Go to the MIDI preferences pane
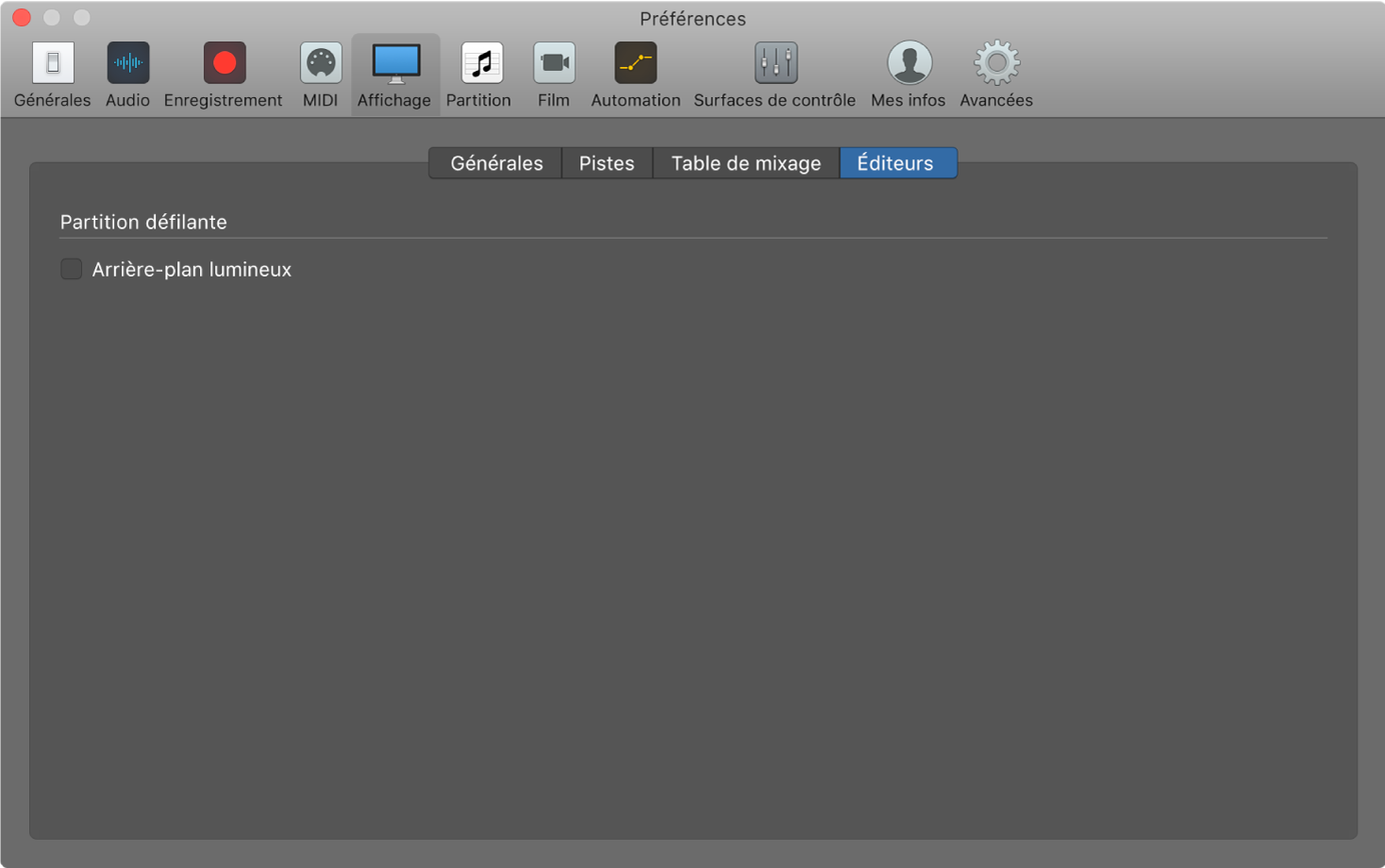This screenshot has height=868, width=1385. click(320, 64)
